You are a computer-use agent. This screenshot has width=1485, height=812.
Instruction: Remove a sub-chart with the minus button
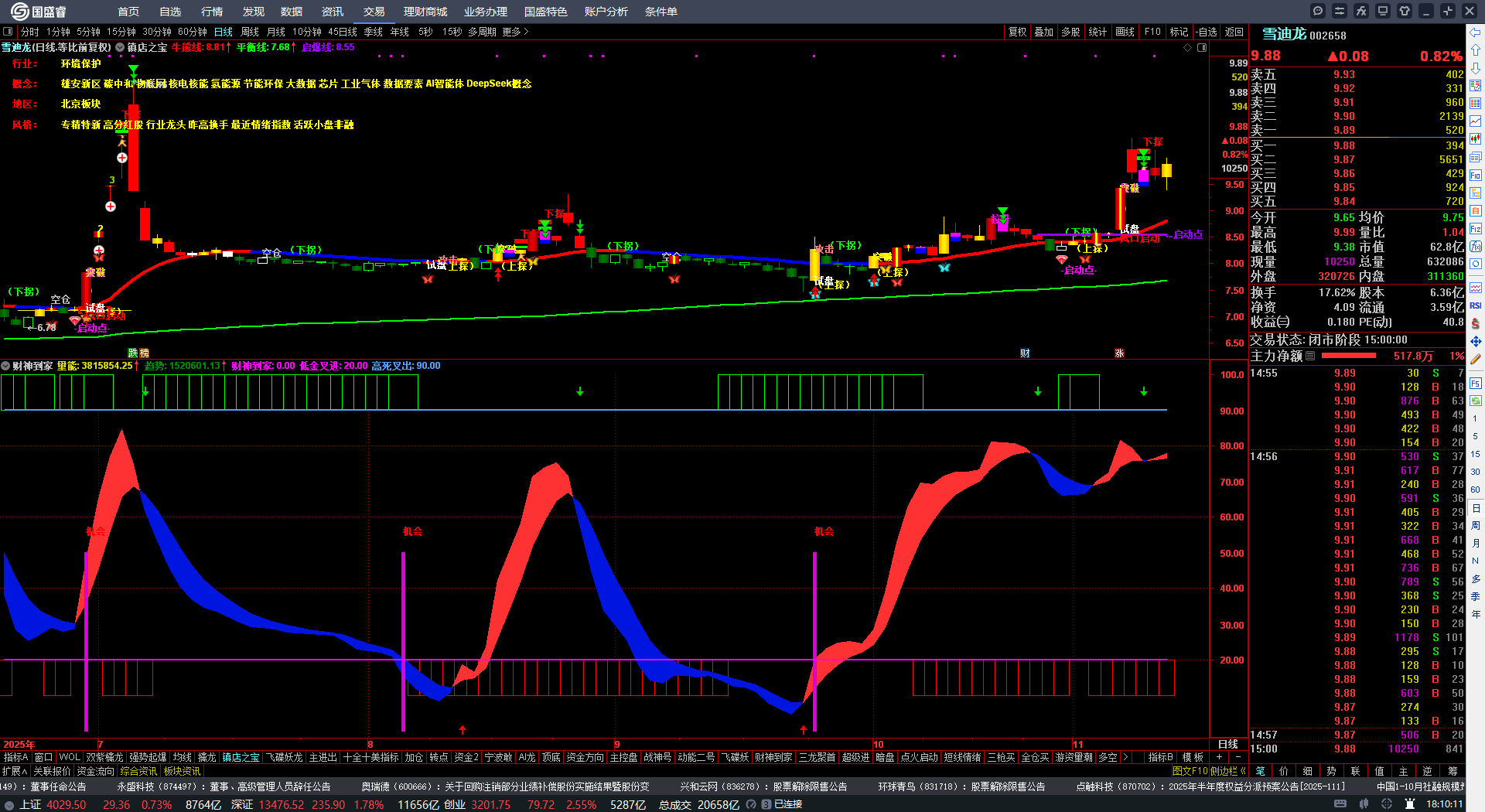tap(1237, 757)
